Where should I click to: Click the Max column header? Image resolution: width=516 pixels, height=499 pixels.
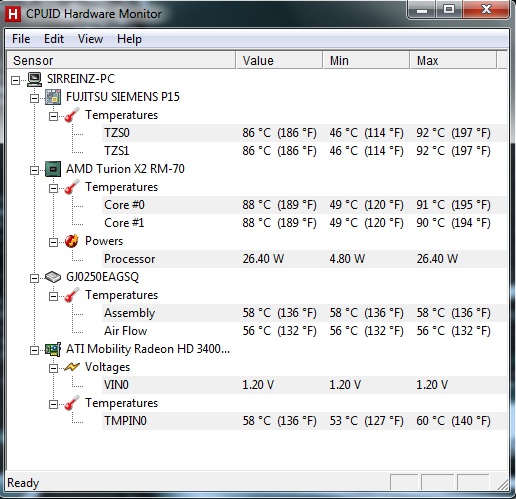453,60
